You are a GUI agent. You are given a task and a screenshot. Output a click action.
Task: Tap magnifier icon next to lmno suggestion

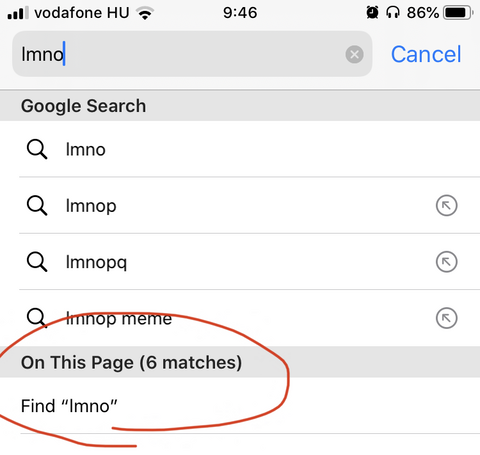(x=37, y=149)
